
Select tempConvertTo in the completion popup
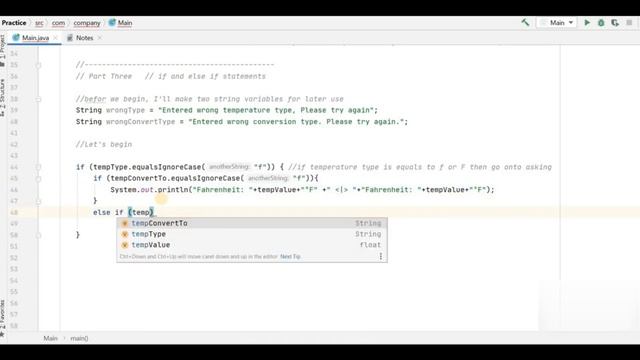point(252,223)
